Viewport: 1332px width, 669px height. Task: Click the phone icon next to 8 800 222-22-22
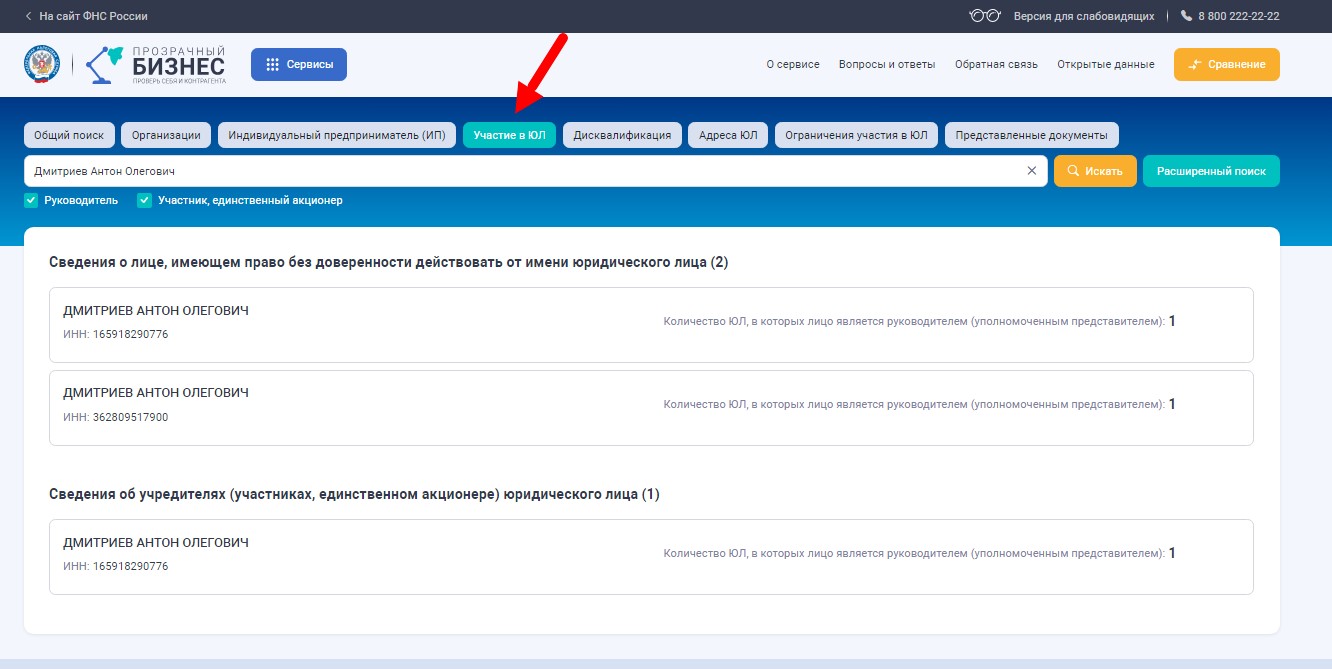tap(1186, 15)
